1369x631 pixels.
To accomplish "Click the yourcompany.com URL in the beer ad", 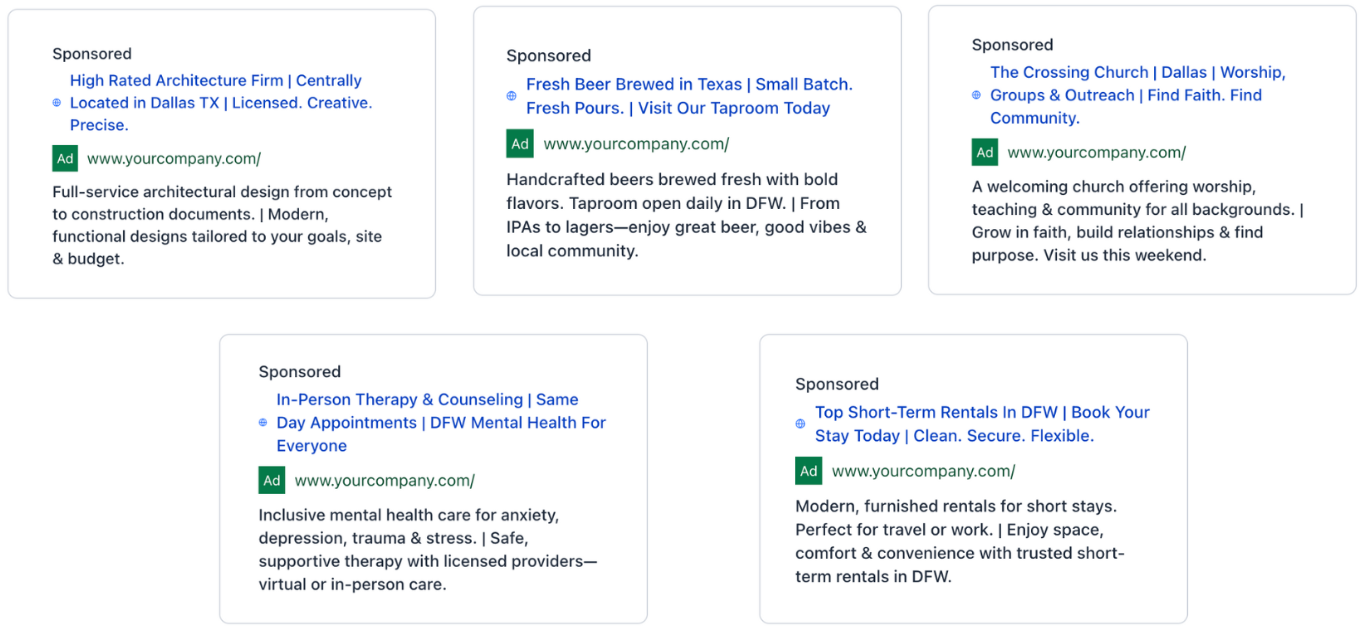I will coord(636,144).
